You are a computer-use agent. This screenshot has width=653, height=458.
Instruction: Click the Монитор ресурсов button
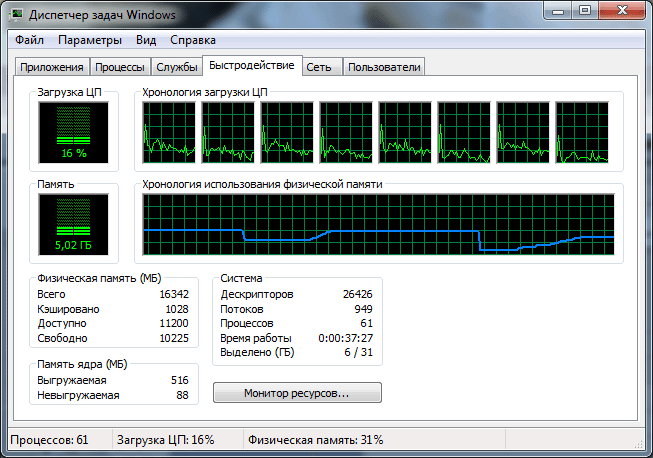click(x=297, y=393)
